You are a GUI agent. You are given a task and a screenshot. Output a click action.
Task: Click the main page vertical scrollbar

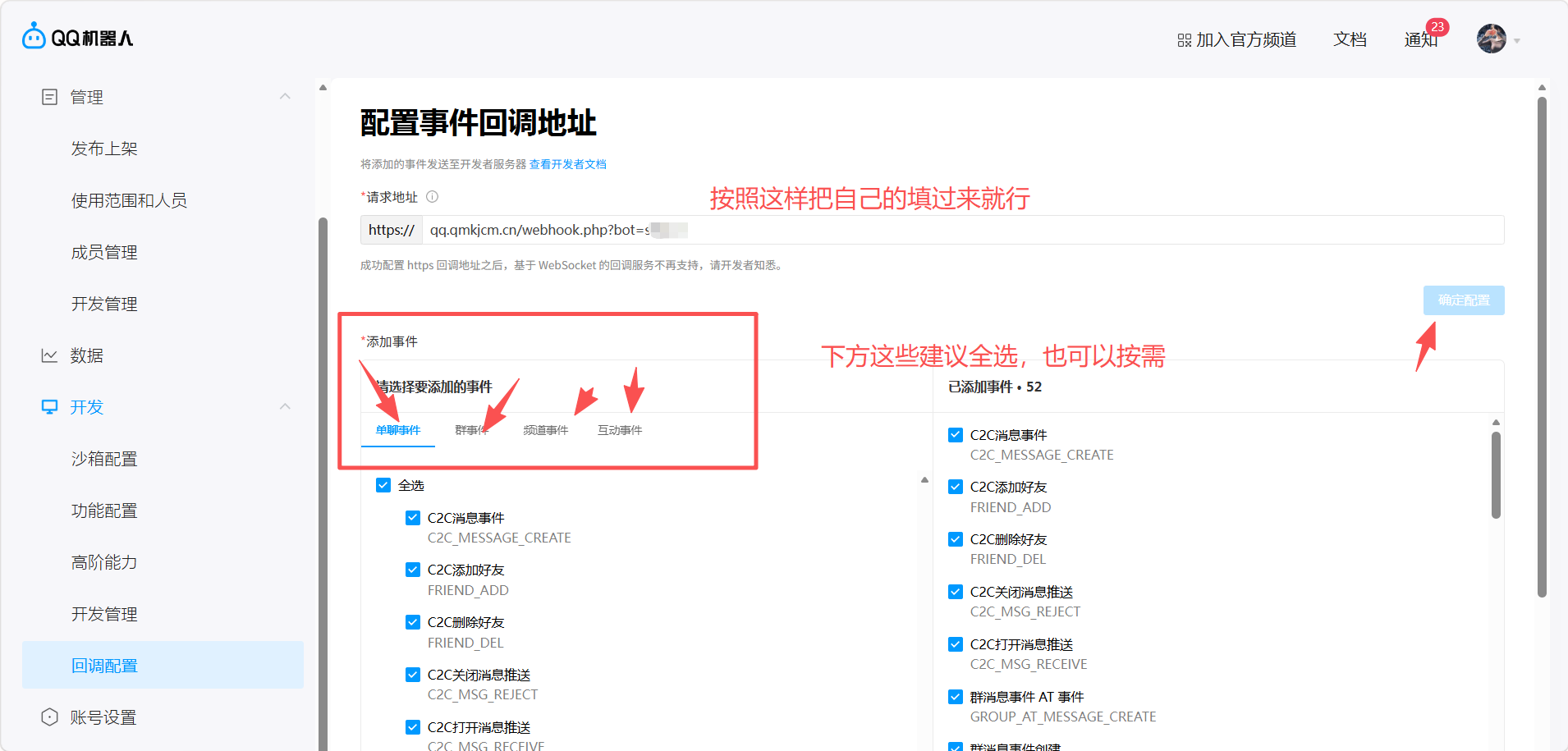(x=1542, y=347)
